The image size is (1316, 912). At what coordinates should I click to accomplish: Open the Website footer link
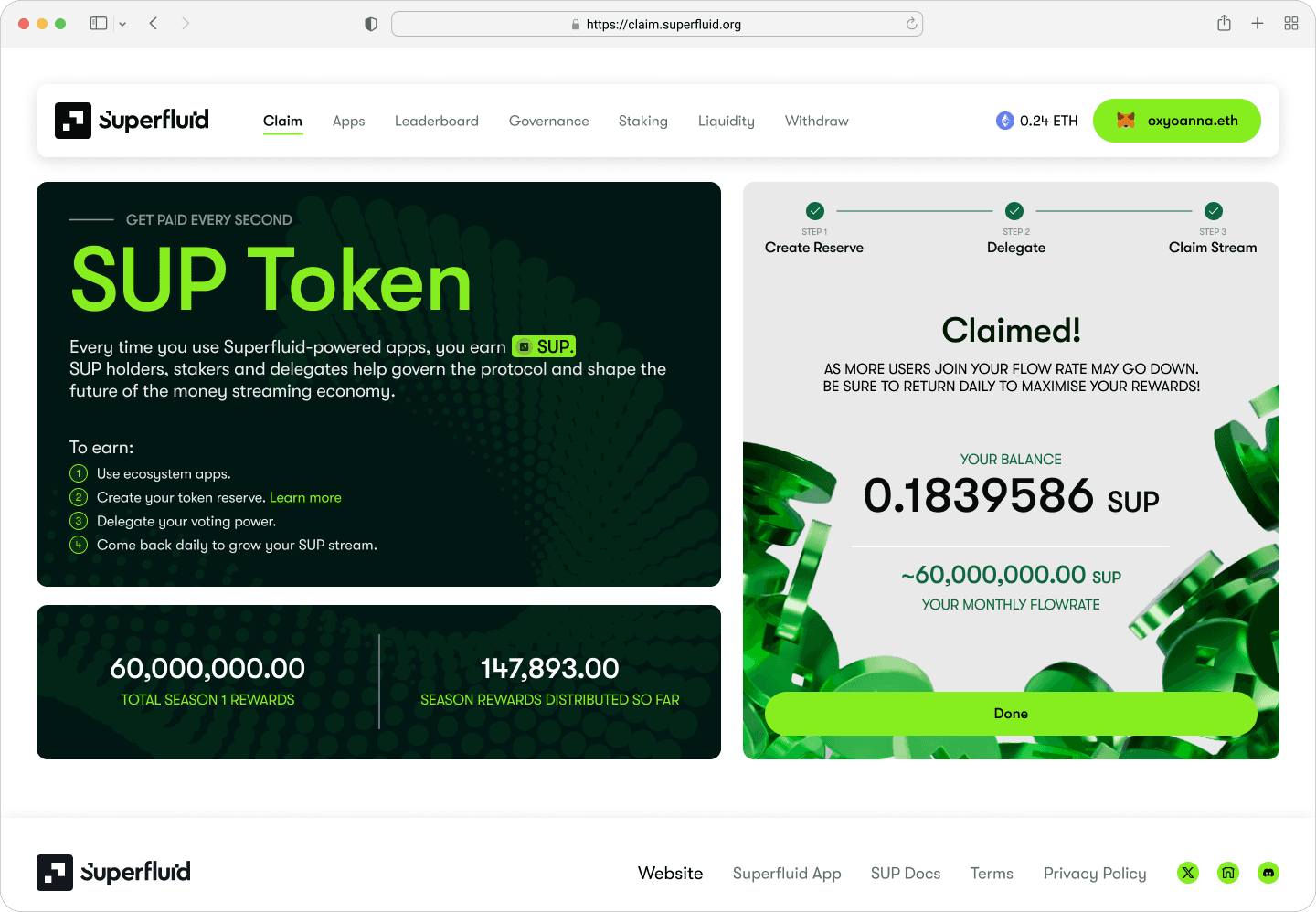tap(671, 874)
